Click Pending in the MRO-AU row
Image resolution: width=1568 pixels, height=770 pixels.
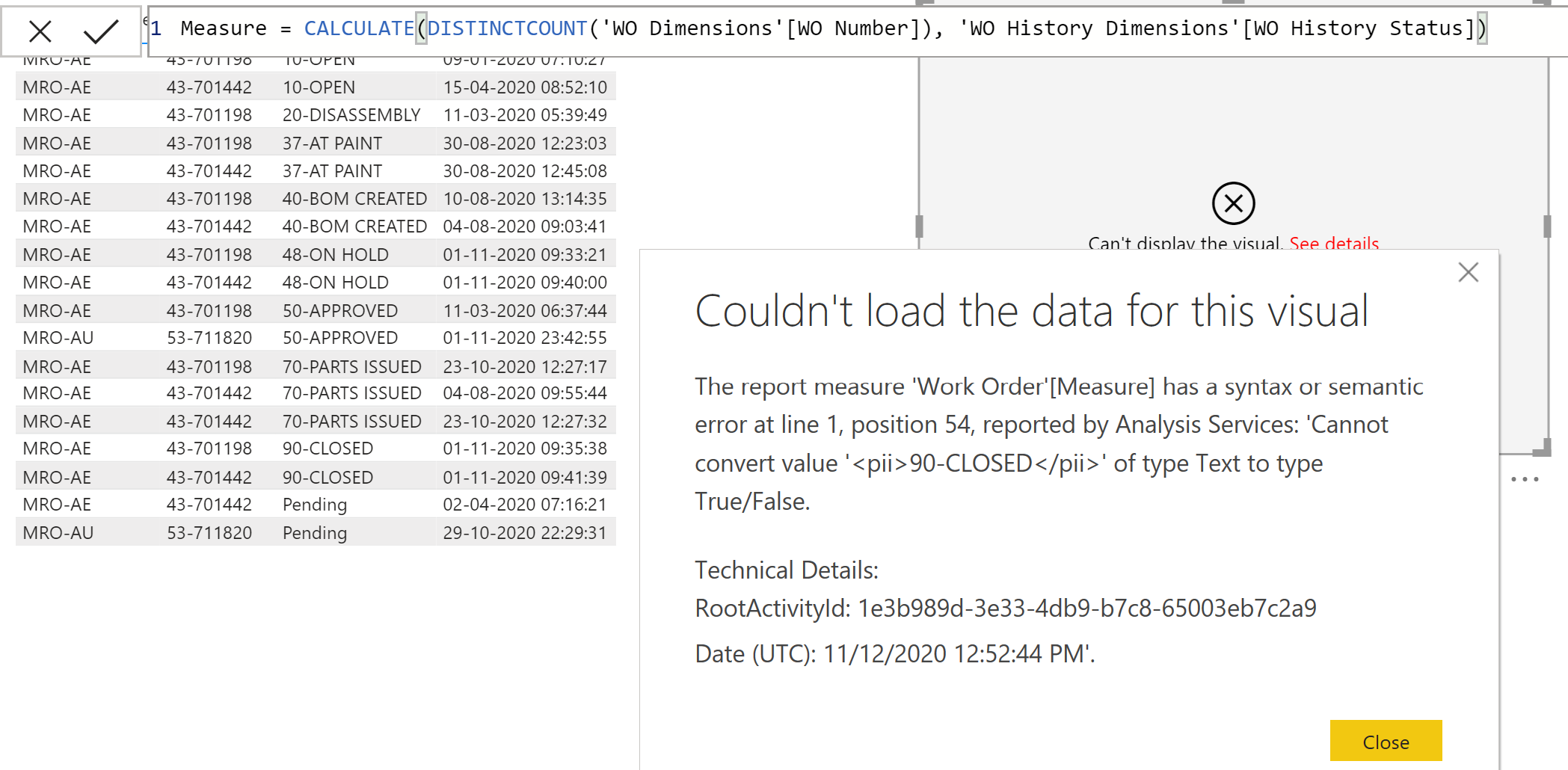click(x=315, y=533)
